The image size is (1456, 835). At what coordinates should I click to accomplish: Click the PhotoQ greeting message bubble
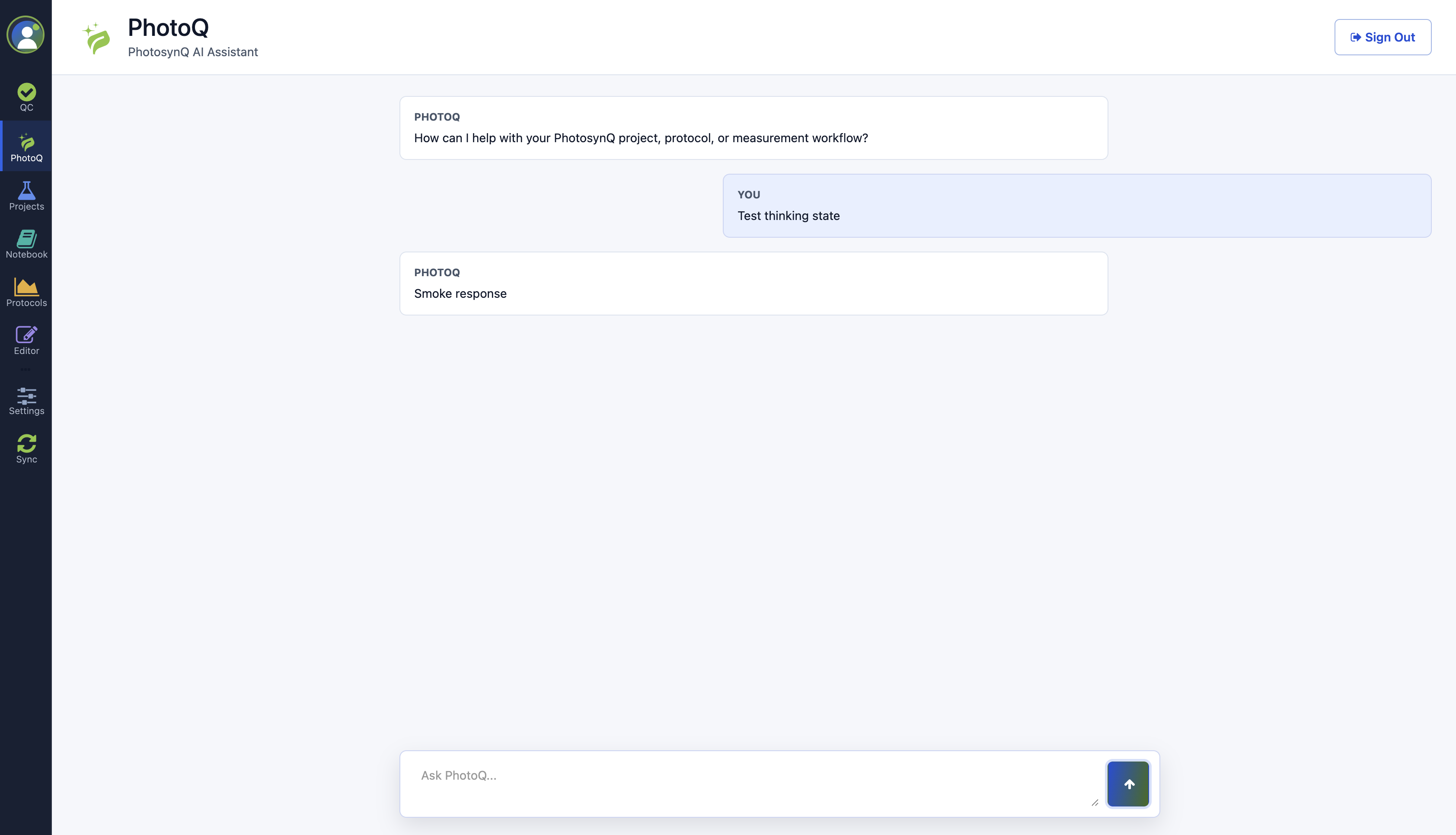754,128
